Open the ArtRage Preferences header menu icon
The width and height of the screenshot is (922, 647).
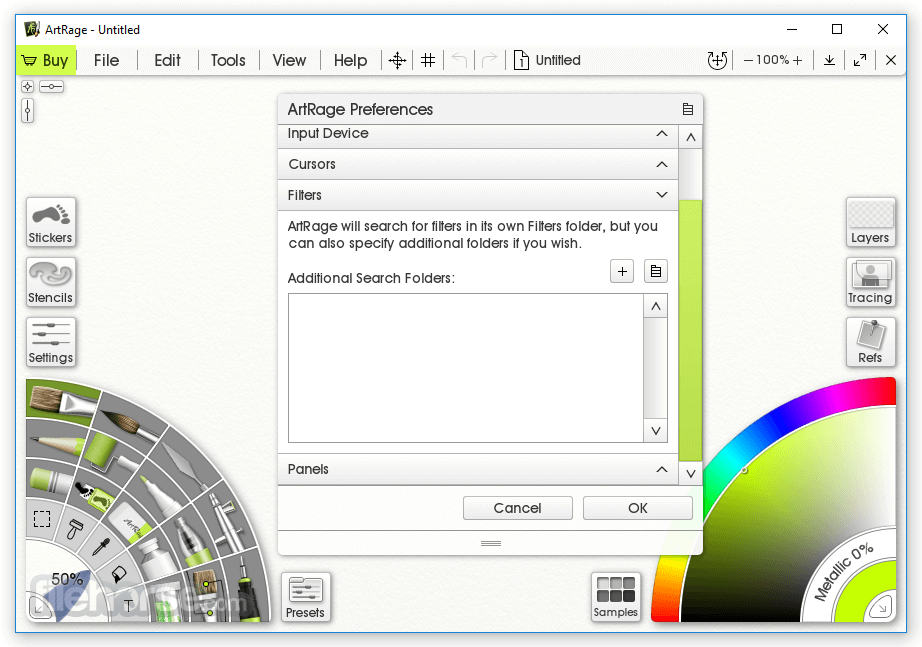(687, 109)
